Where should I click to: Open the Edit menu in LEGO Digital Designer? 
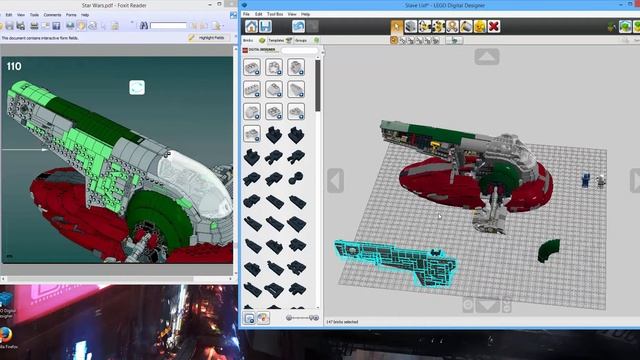point(258,14)
